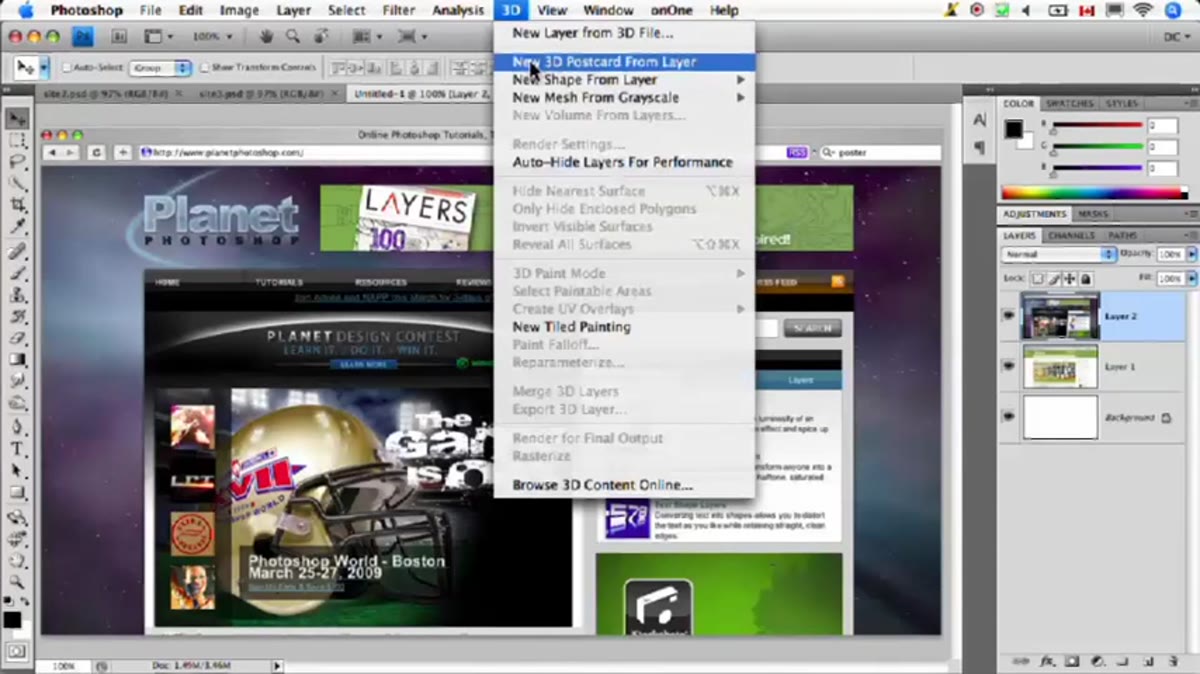
Task: Switch to the Swatches tab
Action: coord(1070,103)
